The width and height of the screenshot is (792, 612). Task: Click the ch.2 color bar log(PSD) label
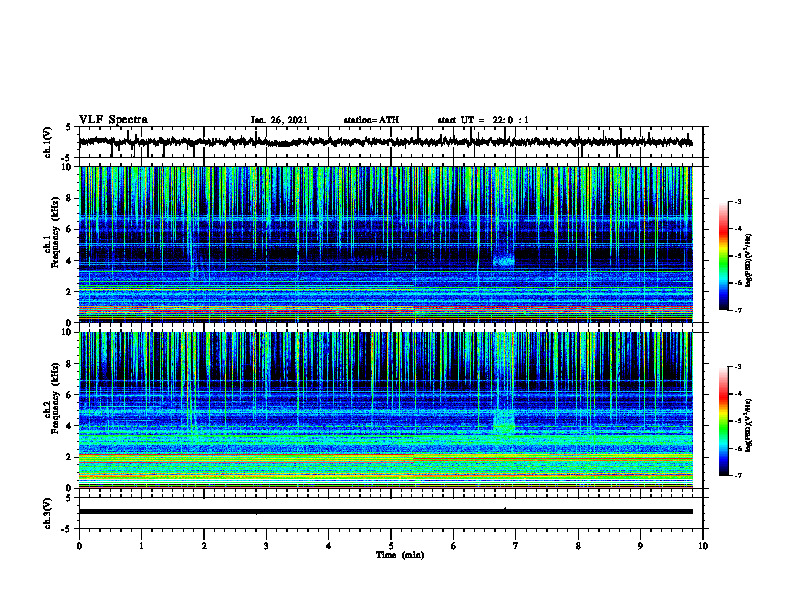[749, 425]
